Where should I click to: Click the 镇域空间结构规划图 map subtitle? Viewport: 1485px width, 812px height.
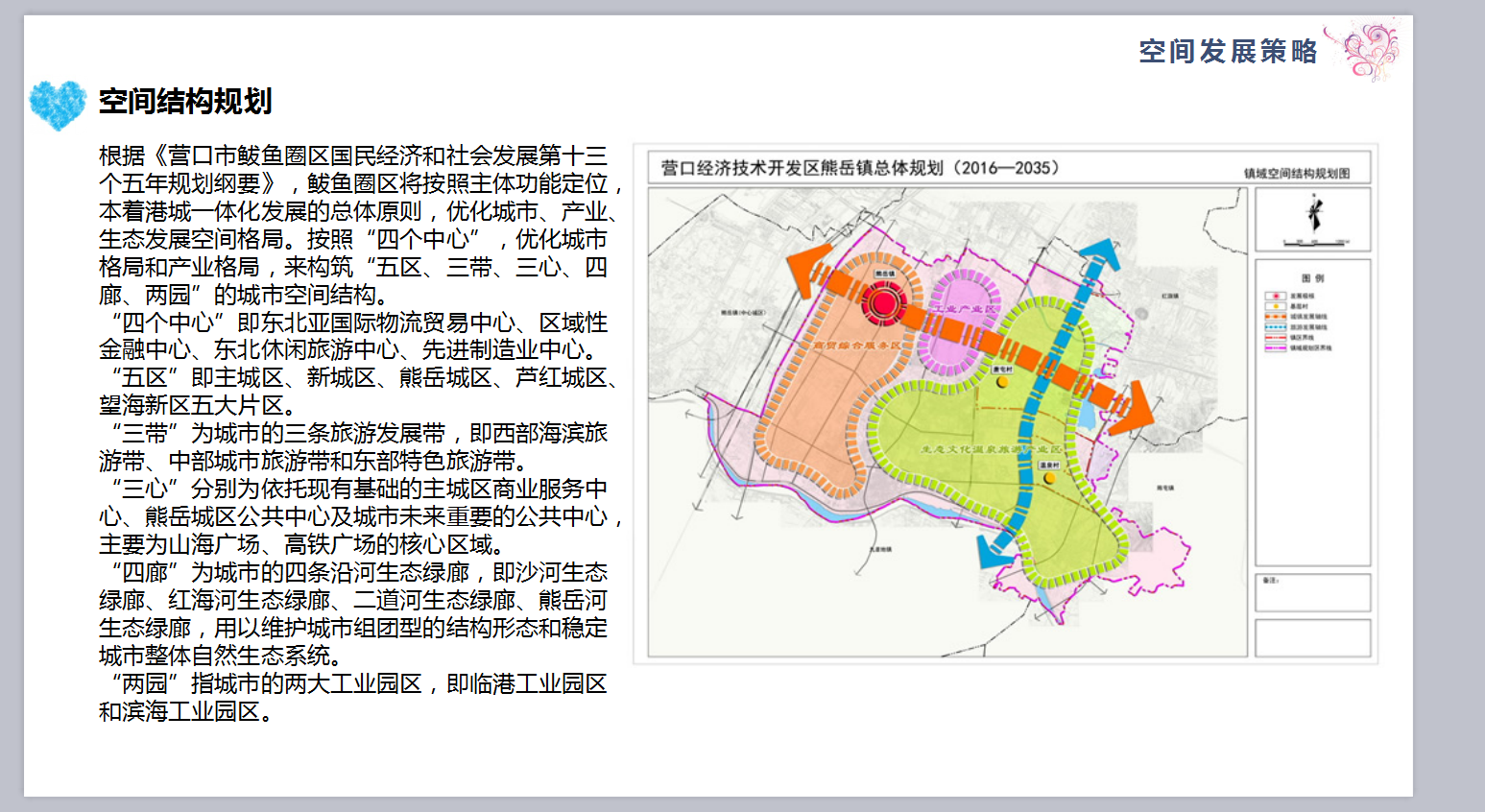(1297, 174)
